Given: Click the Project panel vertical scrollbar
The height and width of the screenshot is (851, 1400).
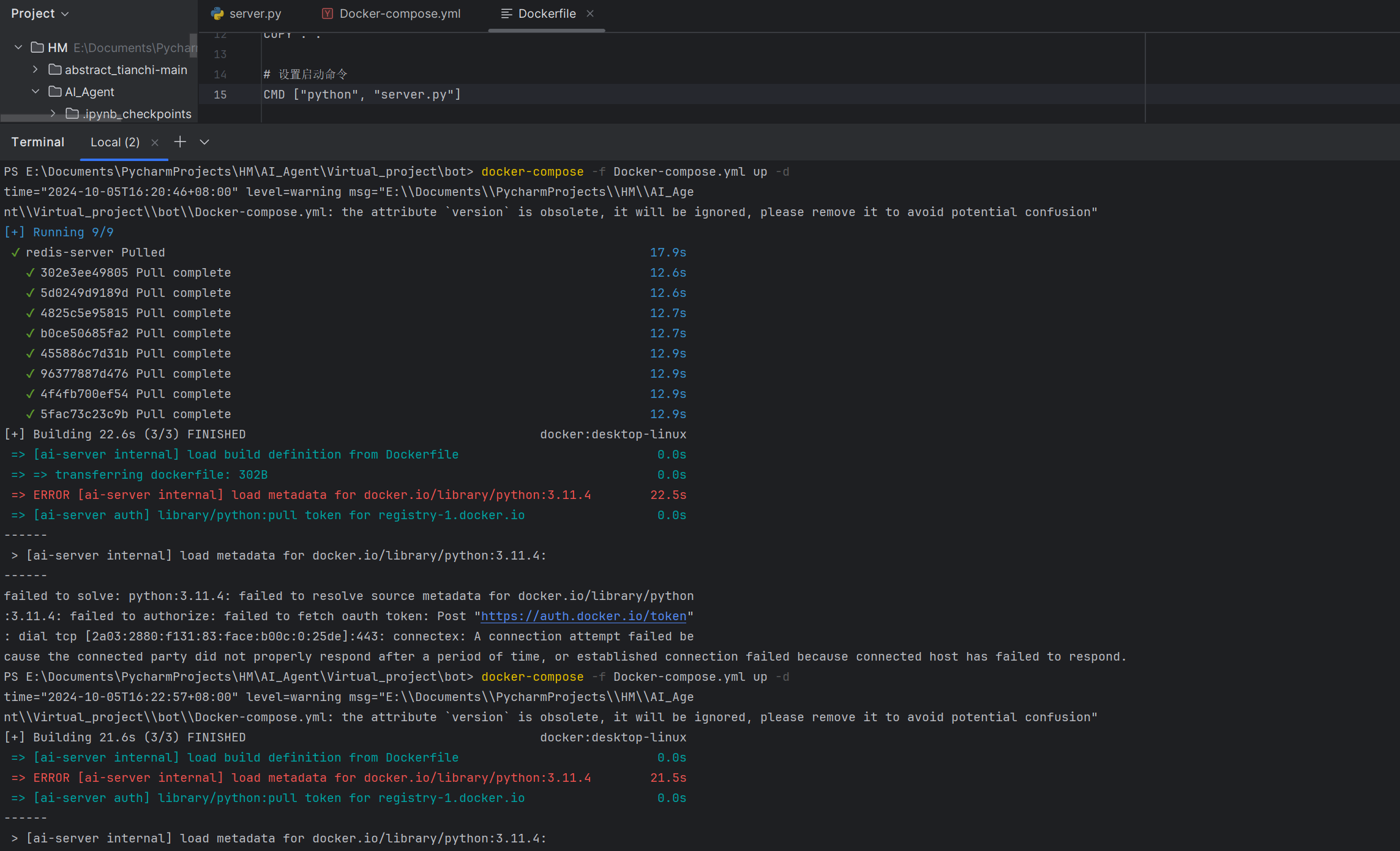Looking at the screenshot, I should pos(193,45).
